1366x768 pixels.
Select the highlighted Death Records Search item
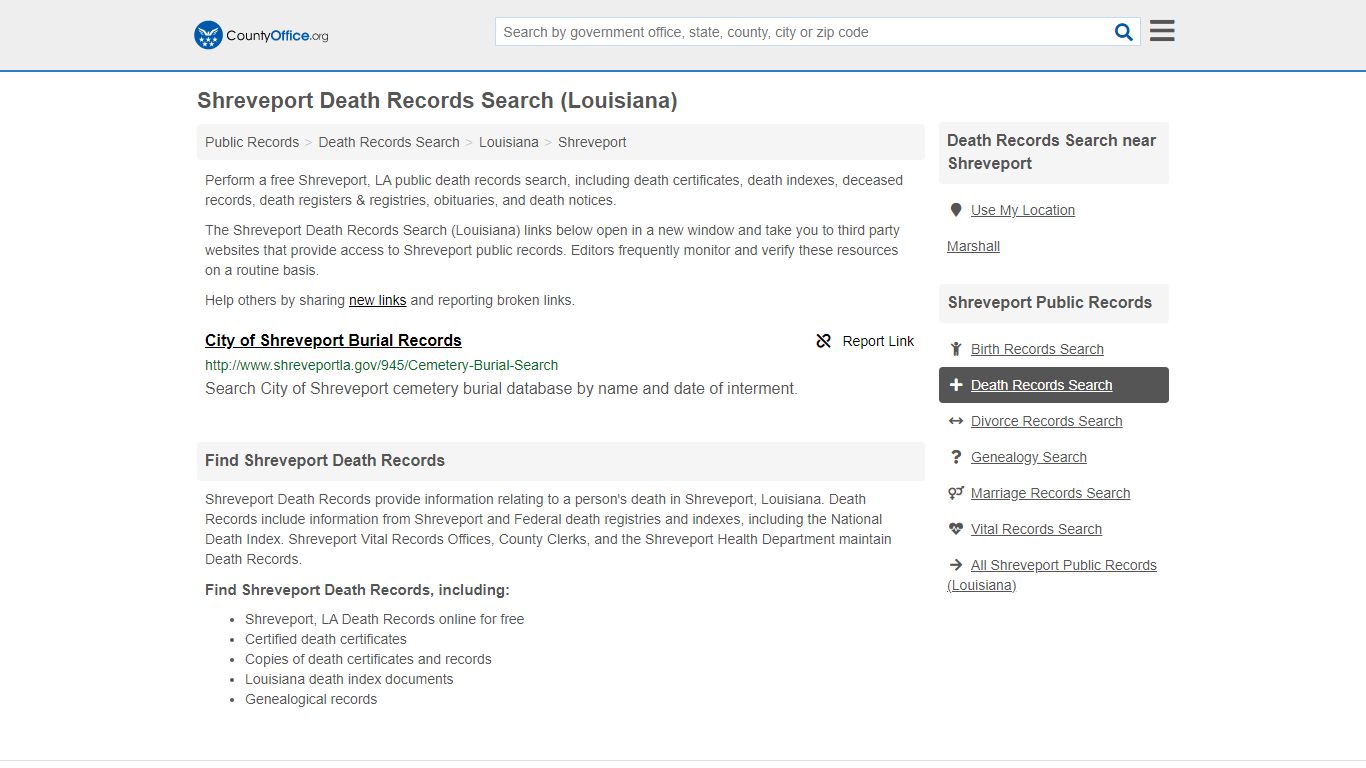[1054, 385]
